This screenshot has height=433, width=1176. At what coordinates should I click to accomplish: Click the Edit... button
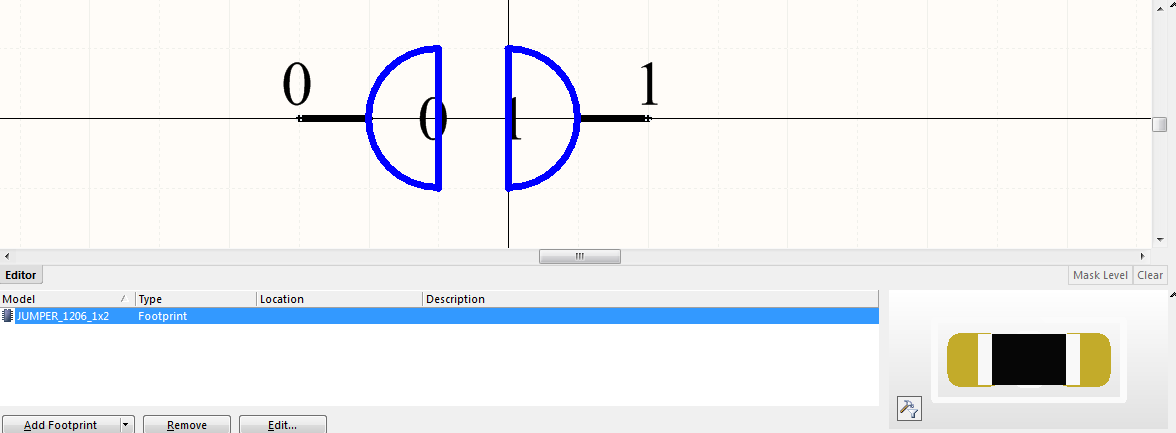(x=283, y=425)
